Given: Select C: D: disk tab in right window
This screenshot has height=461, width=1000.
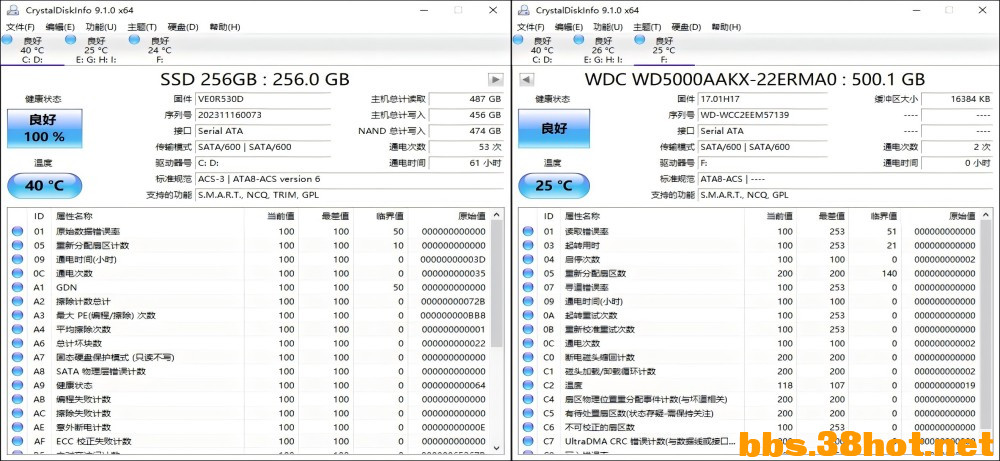Looking at the screenshot, I should coord(541,50).
